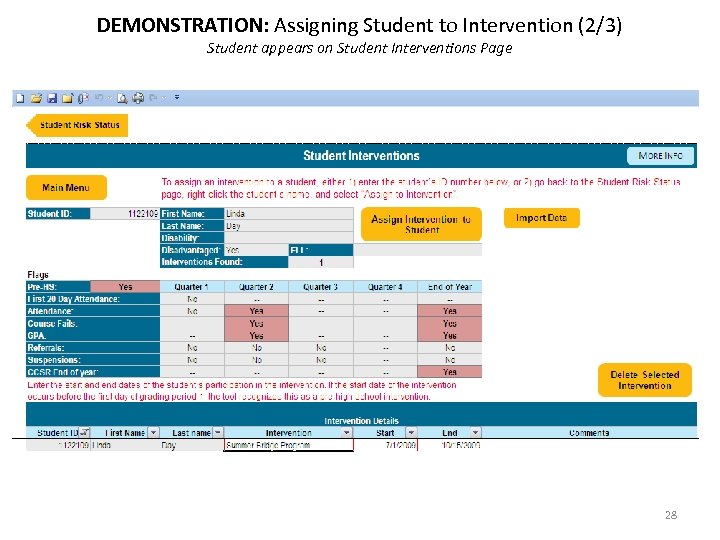Click the Disadvantaged Yes value cell
The height and width of the screenshot is (540, 720).
coord(256,250)
